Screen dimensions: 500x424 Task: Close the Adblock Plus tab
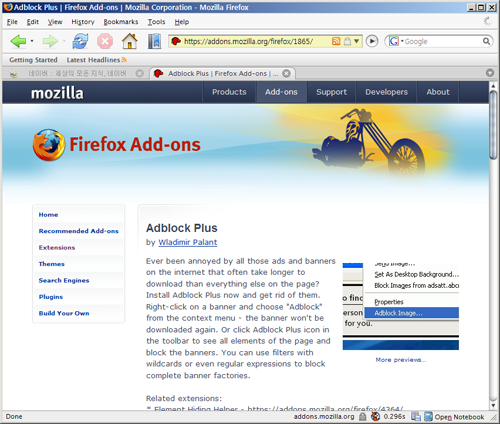(x=286, y=73)
